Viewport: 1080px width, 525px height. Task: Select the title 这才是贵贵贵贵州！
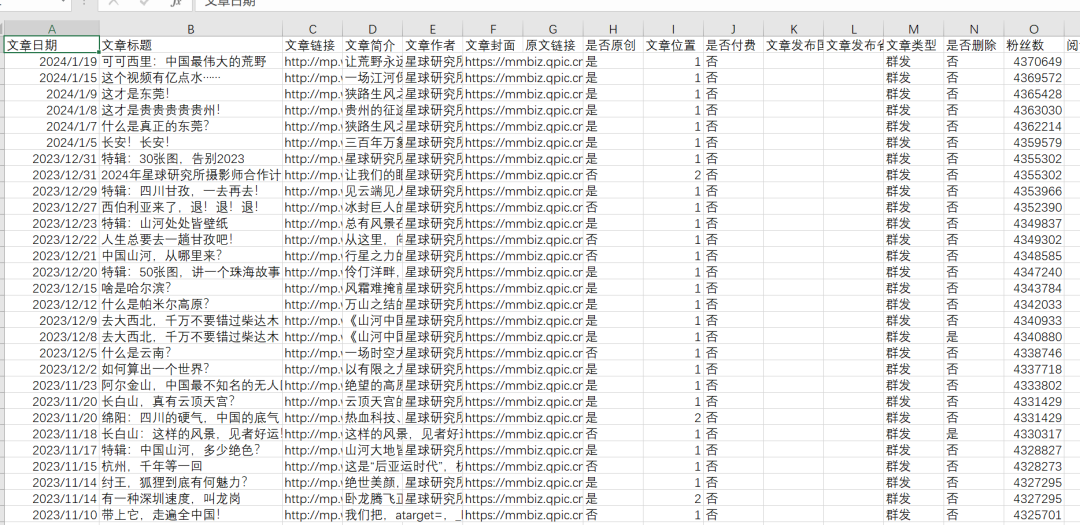[191, 110]
